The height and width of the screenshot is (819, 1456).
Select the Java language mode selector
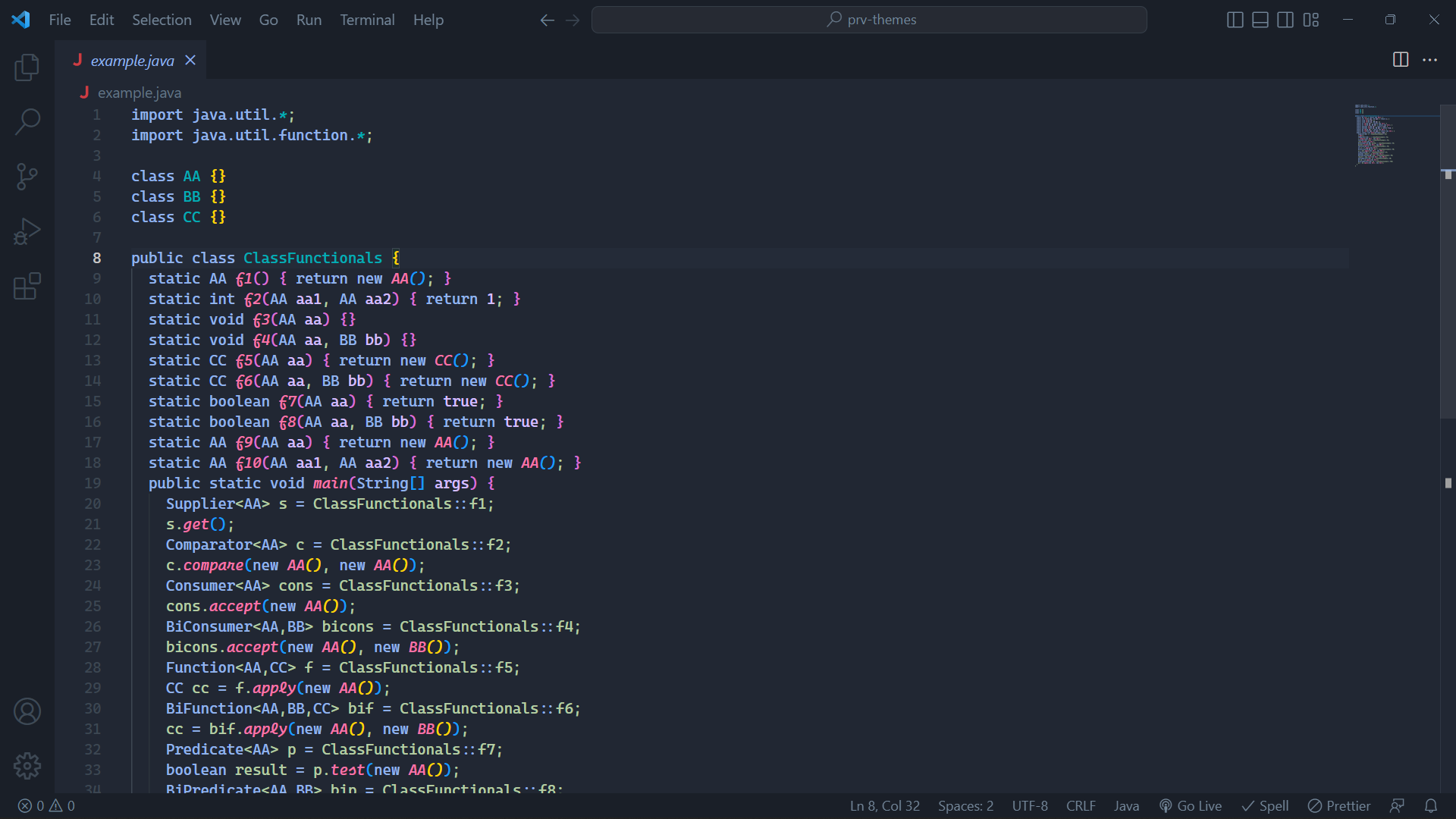1126,806
